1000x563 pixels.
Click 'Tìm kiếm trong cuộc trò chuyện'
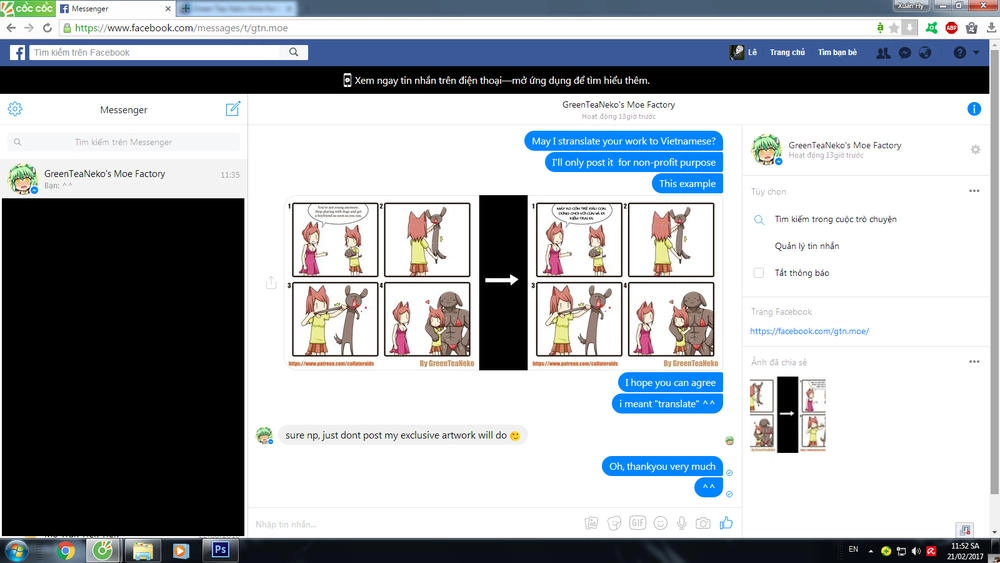click(x=835, y=219)
